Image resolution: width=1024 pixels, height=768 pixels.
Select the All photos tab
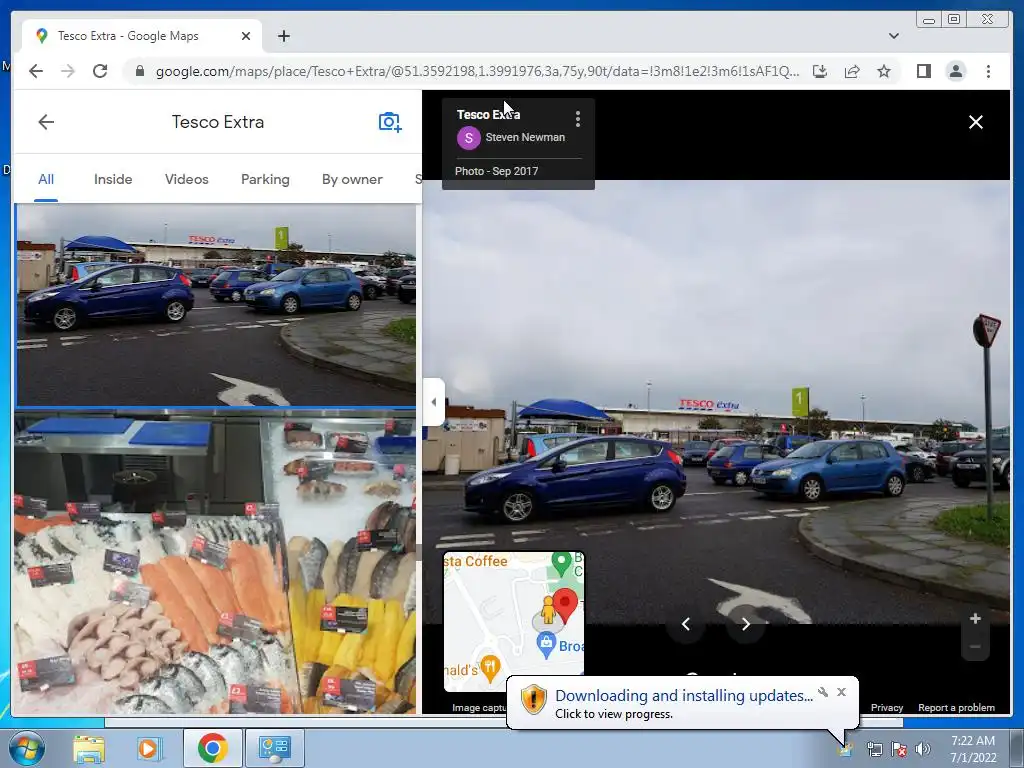[x=46, y=179]
